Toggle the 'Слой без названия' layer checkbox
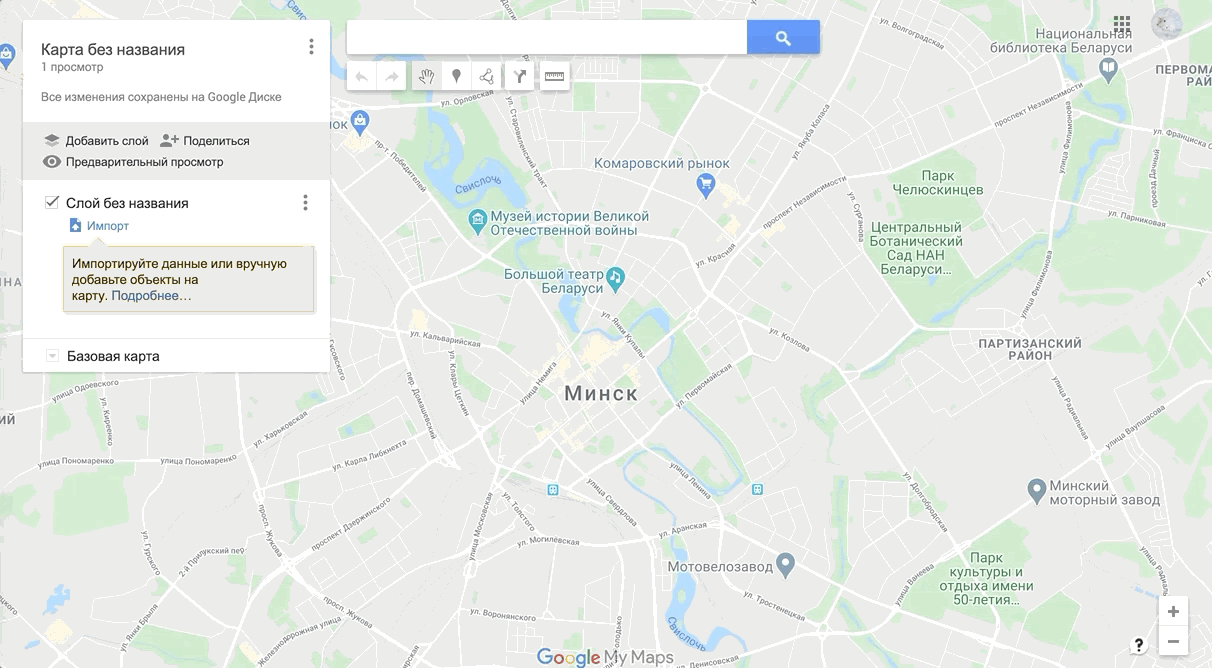The width and height of the screenshot is (1212, 668). pos(52,203)
